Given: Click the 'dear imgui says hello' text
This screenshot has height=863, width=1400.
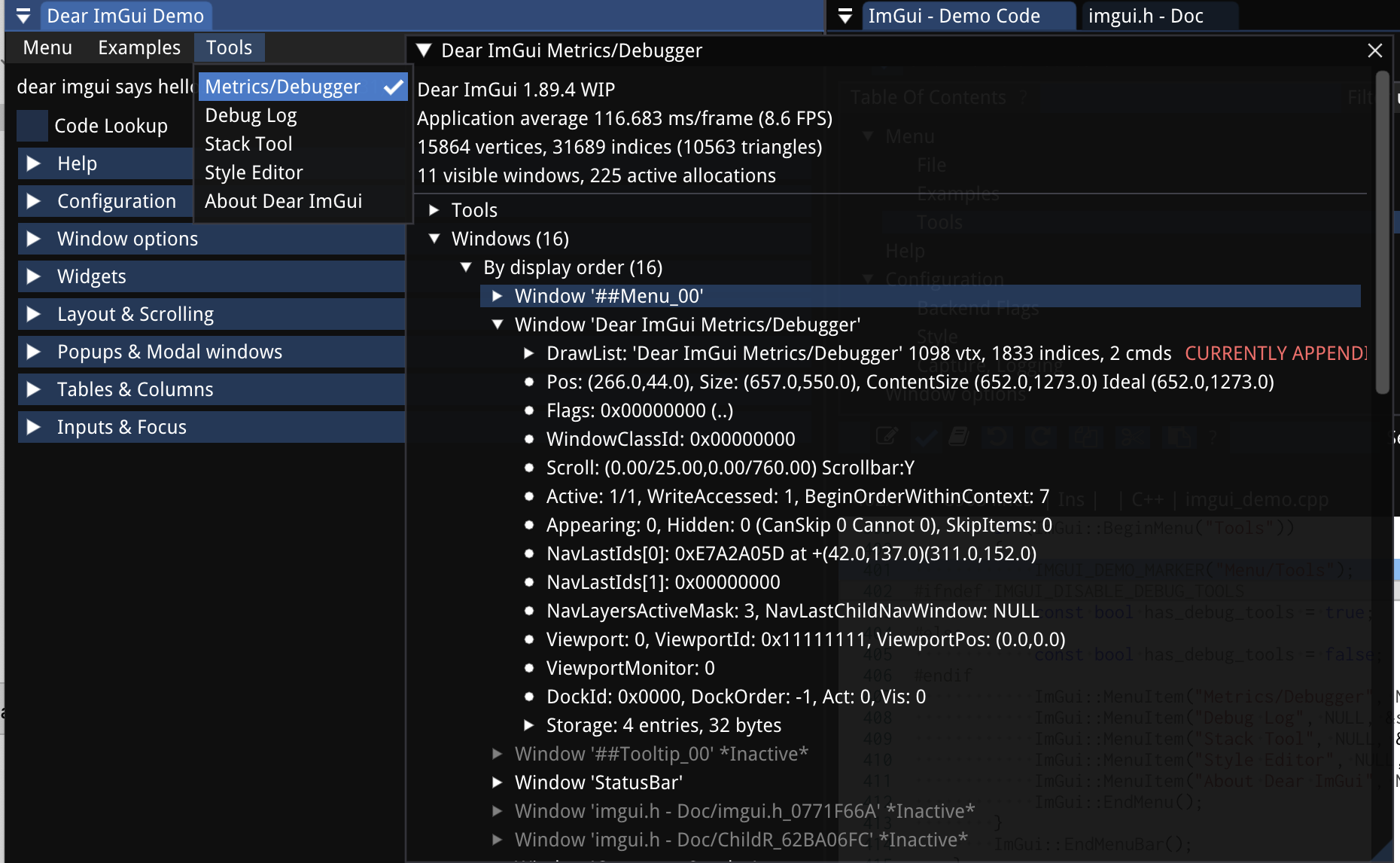Looking at the screenshot, I should [105, 87].
